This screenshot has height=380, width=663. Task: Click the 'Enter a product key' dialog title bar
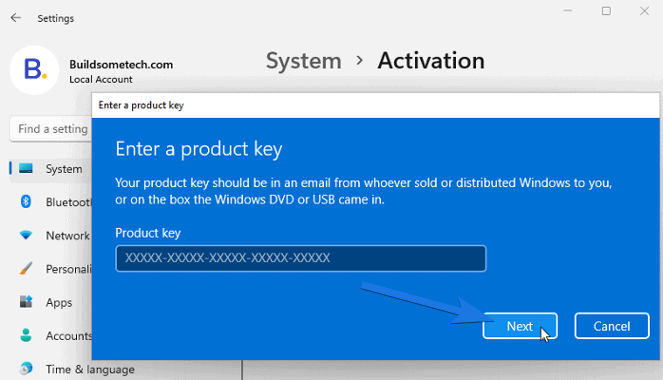pos(375,105)
